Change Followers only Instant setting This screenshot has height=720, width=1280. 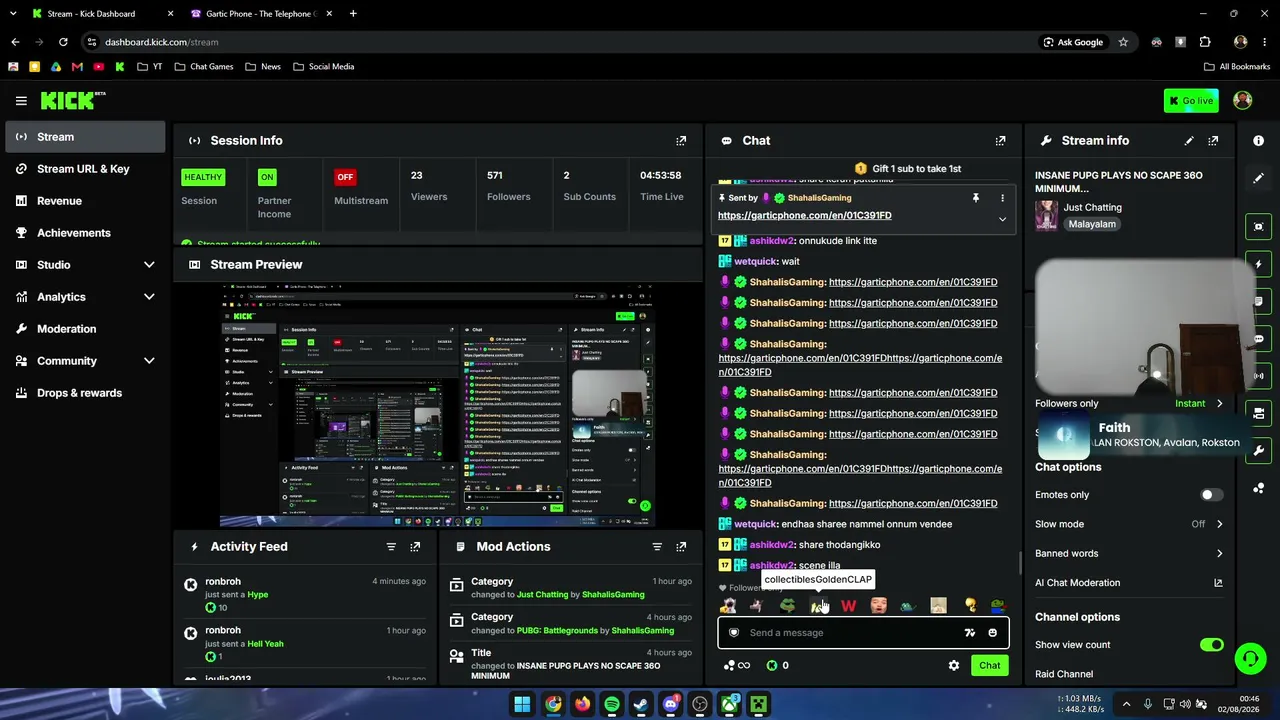pos(1199,404)
